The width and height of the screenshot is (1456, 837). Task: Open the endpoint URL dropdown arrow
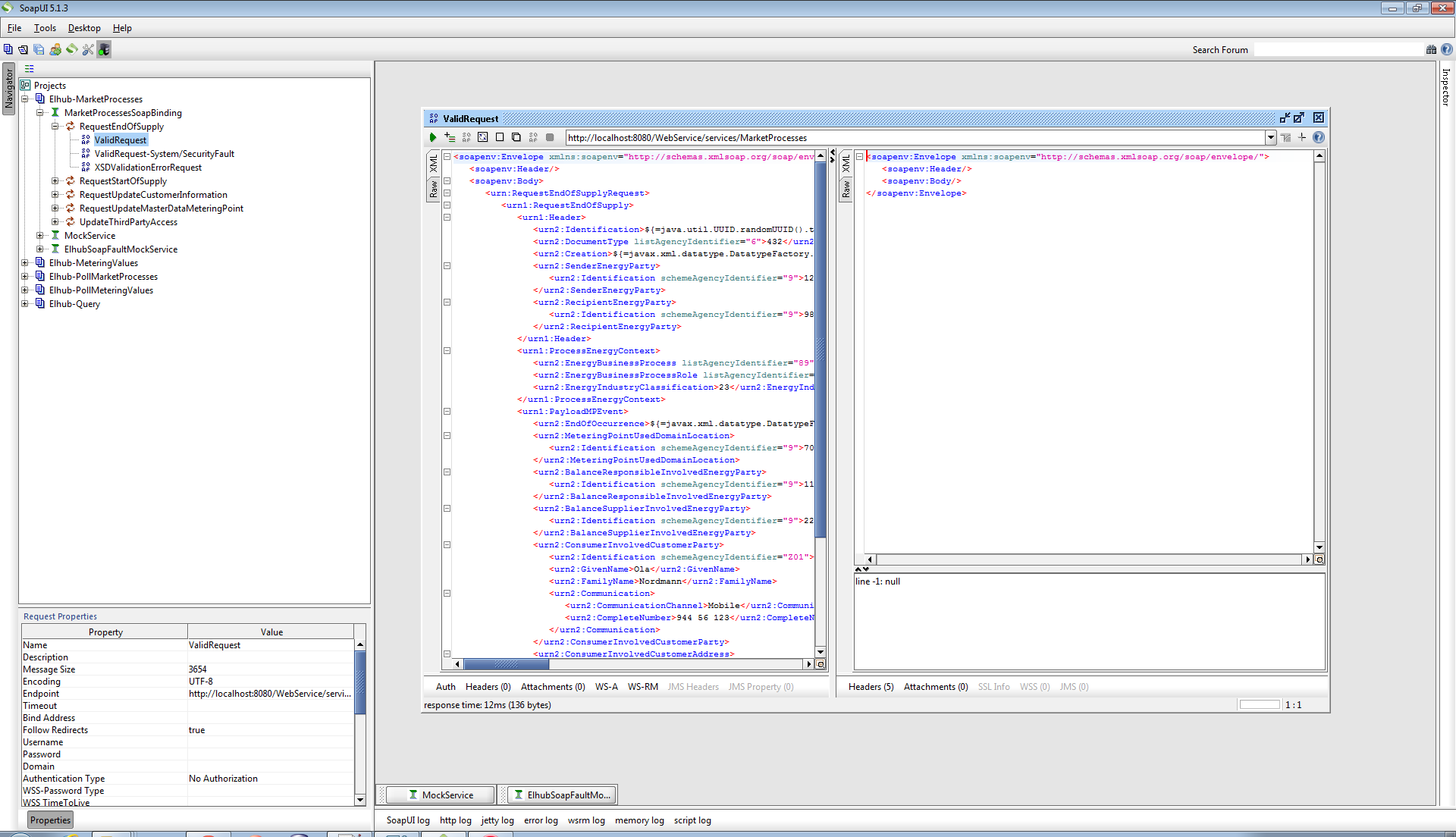1270,137
